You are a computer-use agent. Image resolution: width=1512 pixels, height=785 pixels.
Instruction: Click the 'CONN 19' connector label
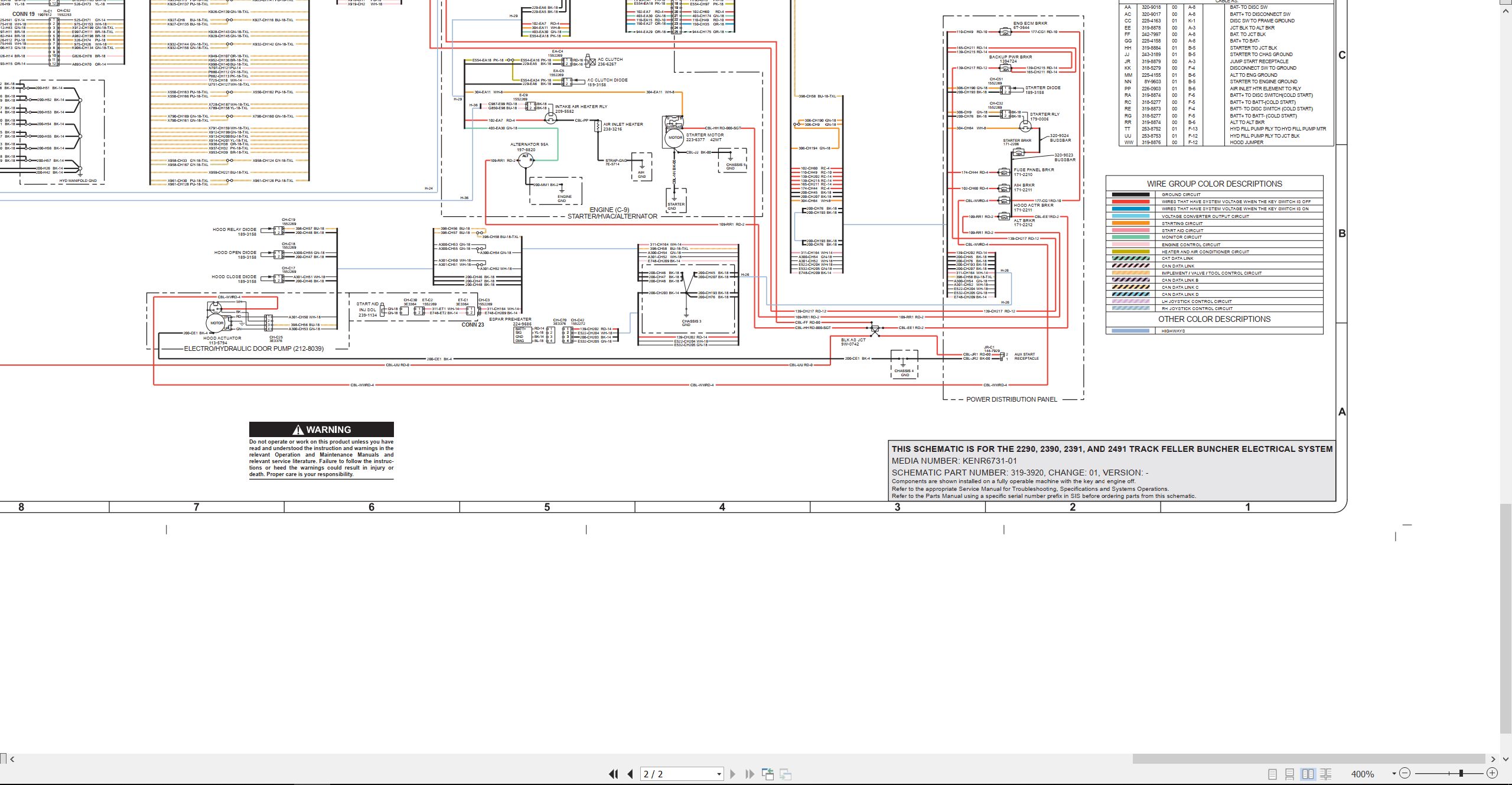coord(24,14)
